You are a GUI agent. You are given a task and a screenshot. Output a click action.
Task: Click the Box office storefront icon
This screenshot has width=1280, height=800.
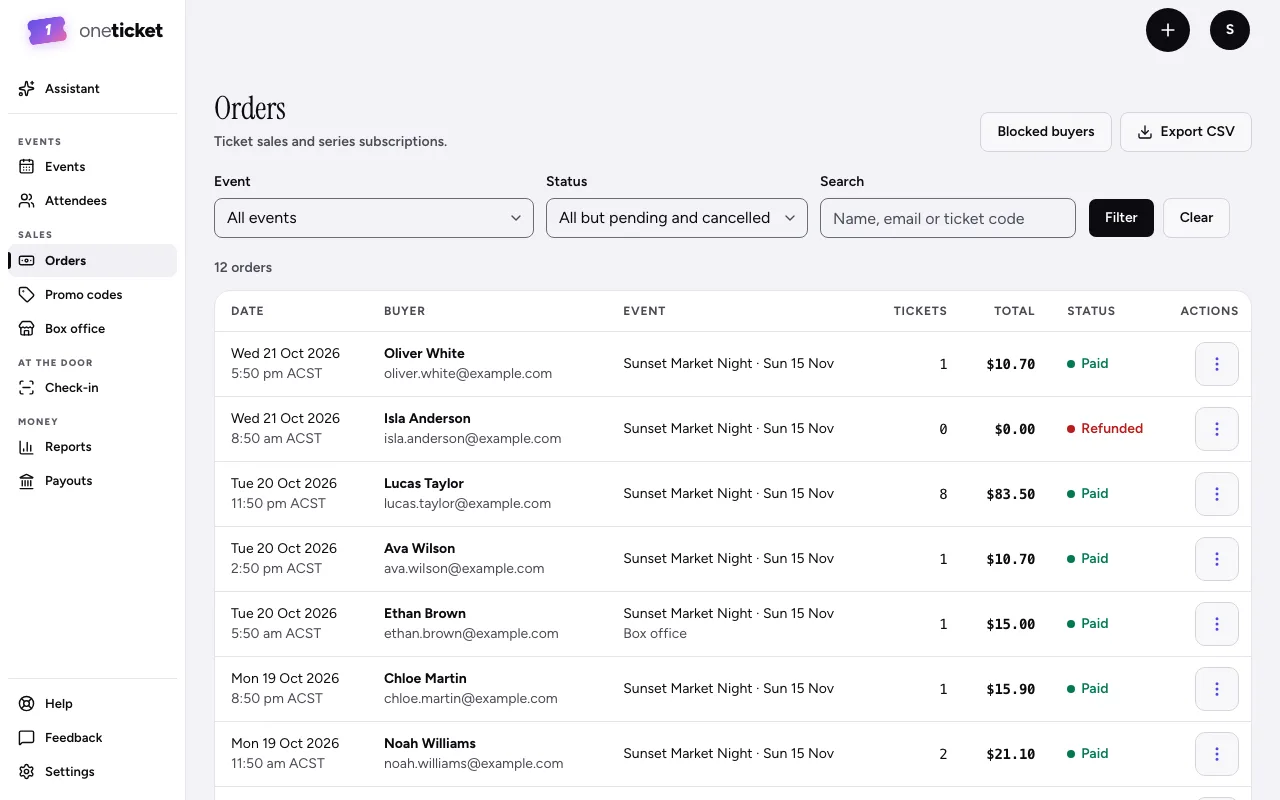tap(27, 329)
